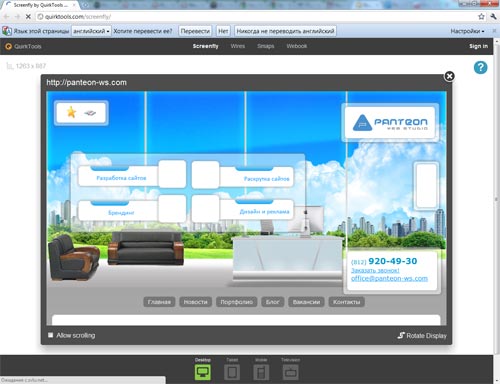Click the Никогда не переводить английский button
Screen dimensions: 500x384
tap(285, 31)
